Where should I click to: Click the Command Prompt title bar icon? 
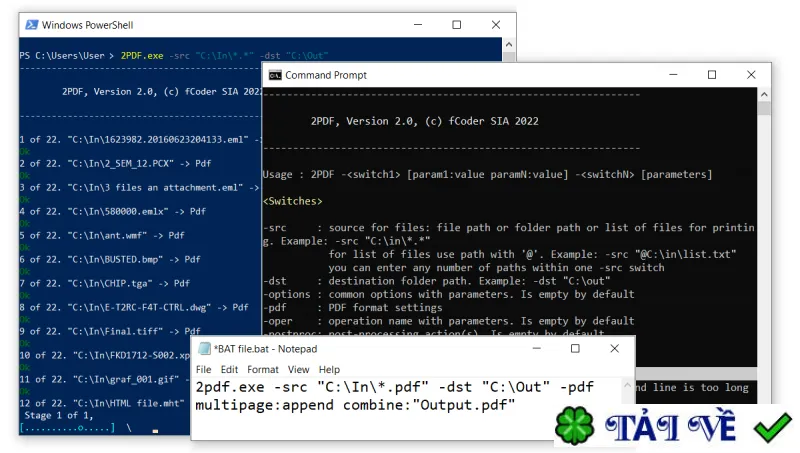pyautogui.click(x=275, y=75)
